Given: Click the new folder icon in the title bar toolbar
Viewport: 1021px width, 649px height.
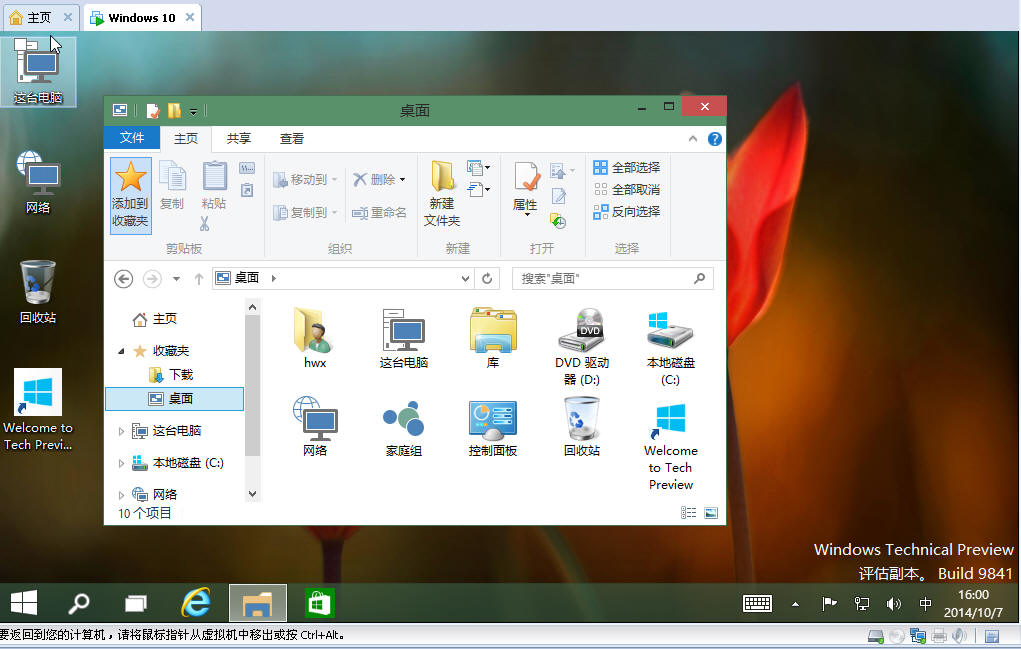Looking at the screenshot, I should 174,111.
